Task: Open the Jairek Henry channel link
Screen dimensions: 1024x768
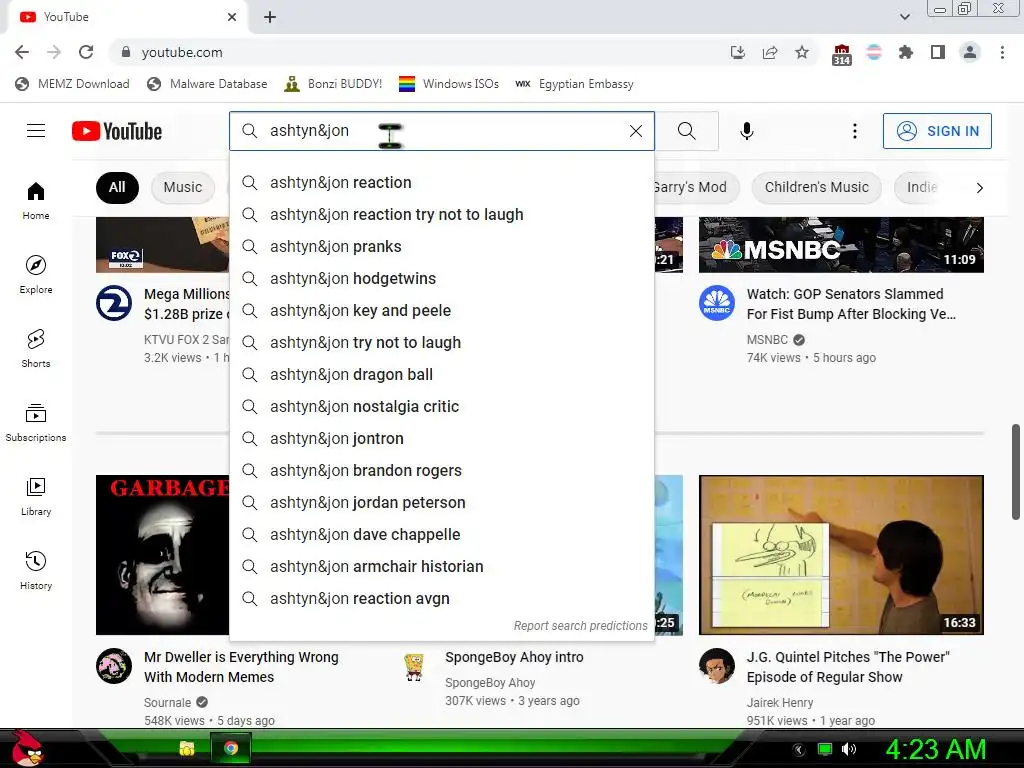Action: [x=780, y=703]
